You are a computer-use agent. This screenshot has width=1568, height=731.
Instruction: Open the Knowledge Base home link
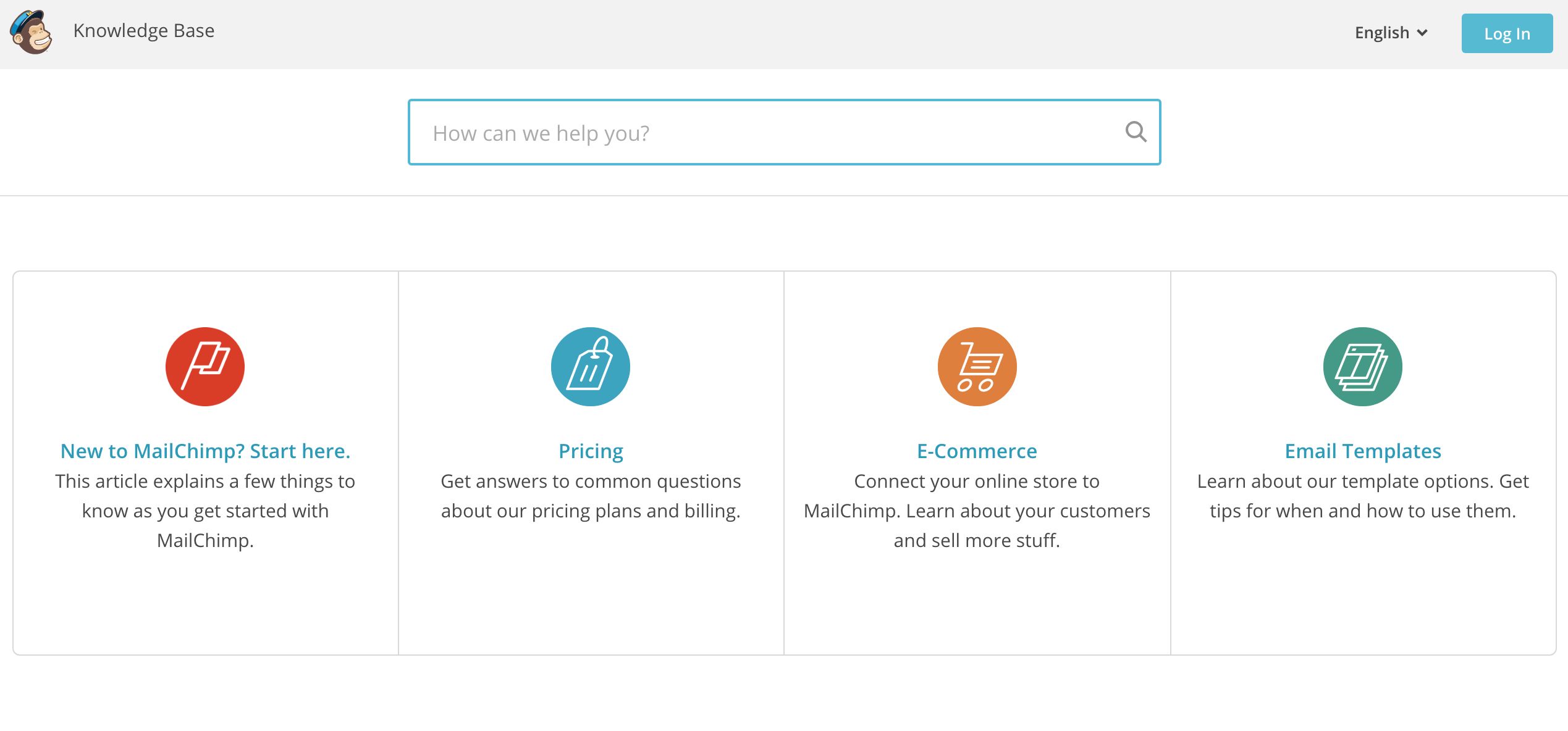[143, 31]
